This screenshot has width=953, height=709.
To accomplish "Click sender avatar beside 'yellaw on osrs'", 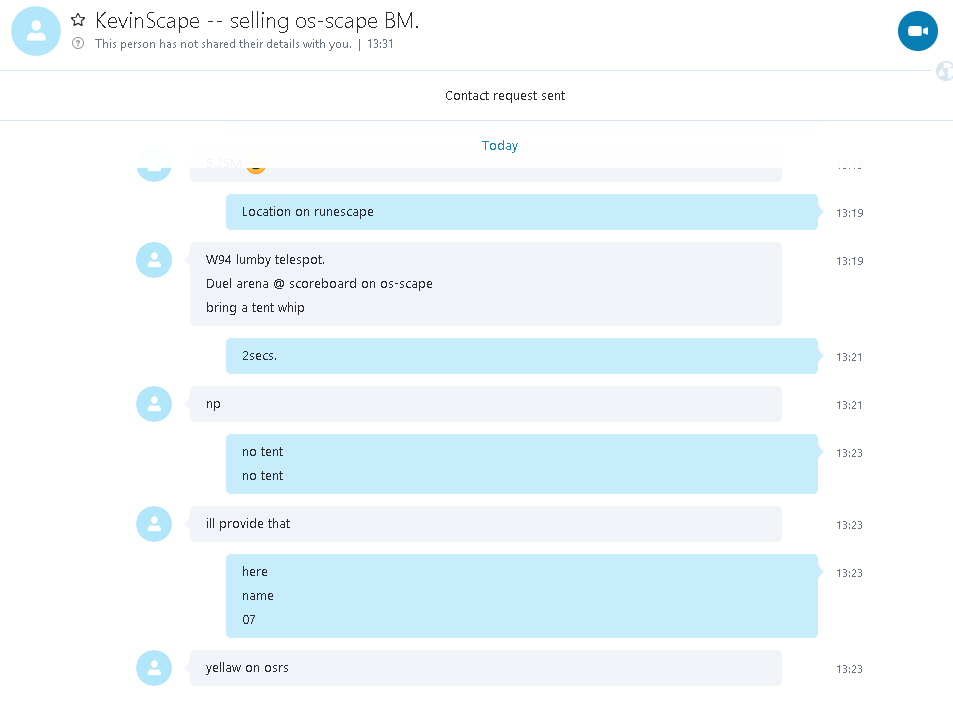I will pos(154,668).
